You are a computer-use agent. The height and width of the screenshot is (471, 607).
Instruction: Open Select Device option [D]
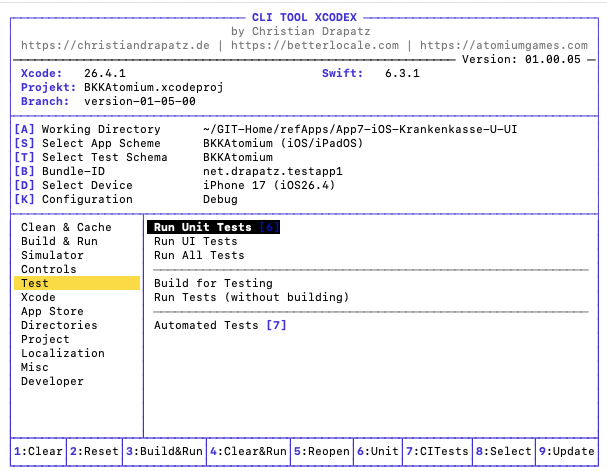pos(74,185)
